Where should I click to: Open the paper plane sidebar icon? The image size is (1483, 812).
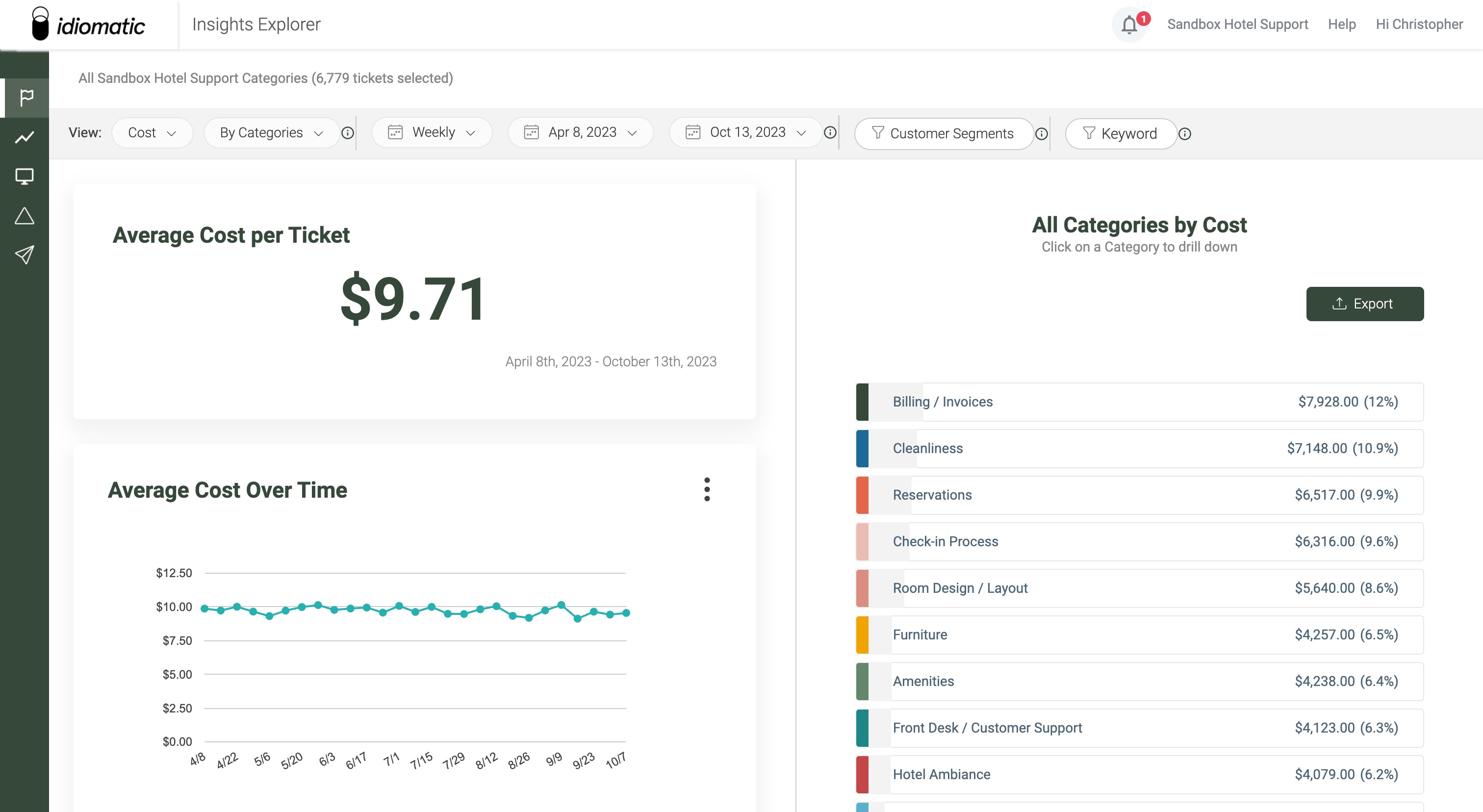(25, 254)
